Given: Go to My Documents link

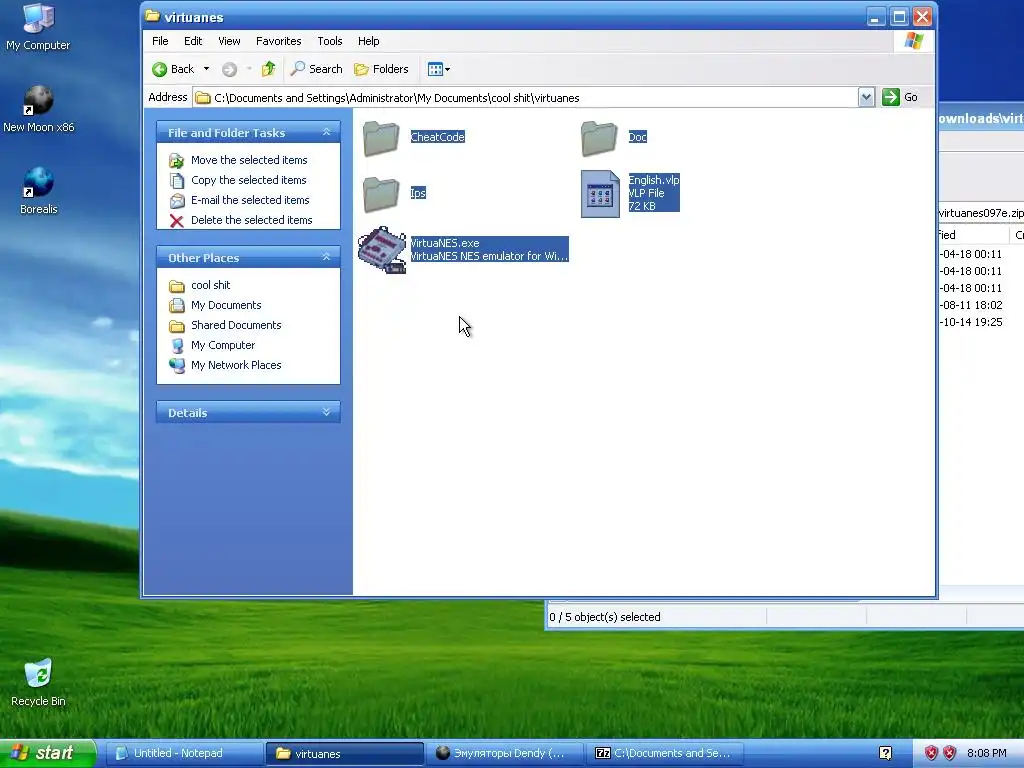Looking at the screenshot, I should tap(226, 305).
